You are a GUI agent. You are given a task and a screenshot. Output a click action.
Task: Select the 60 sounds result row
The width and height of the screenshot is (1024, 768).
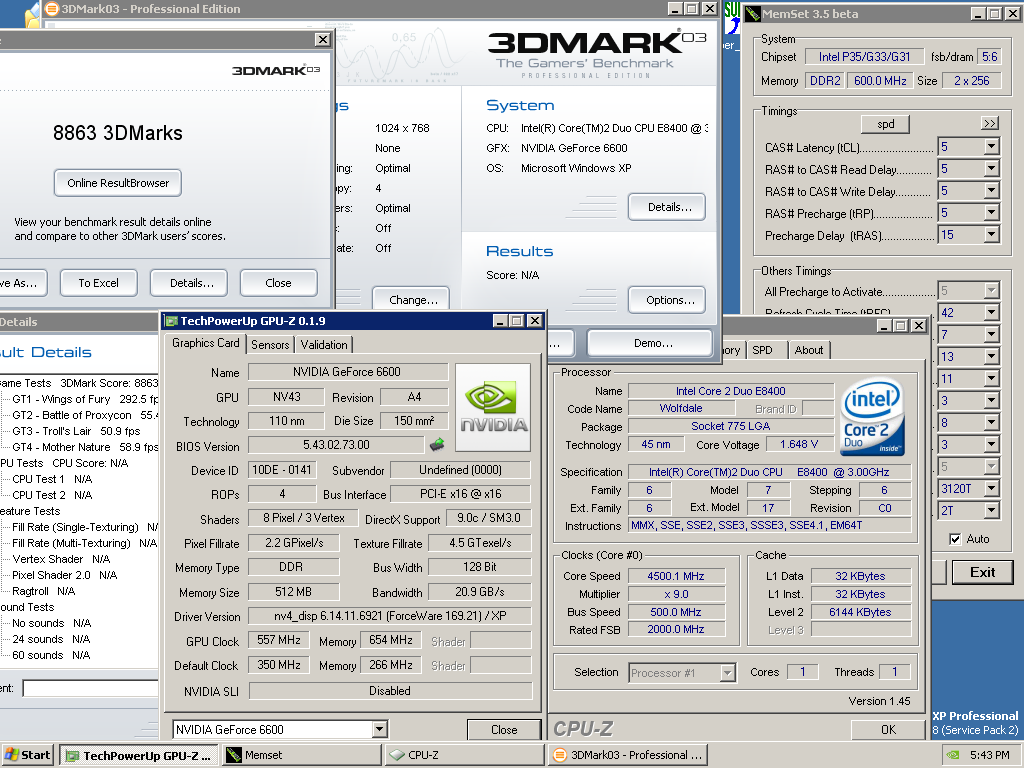52,655
